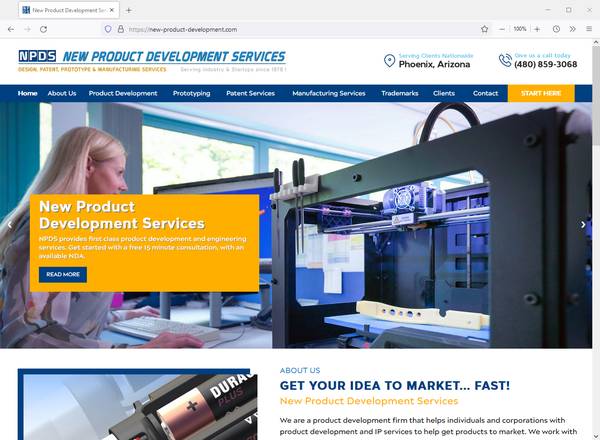Click the URL address bar
The width and height of the screenshot is (600, 440).
pos(300,29)
